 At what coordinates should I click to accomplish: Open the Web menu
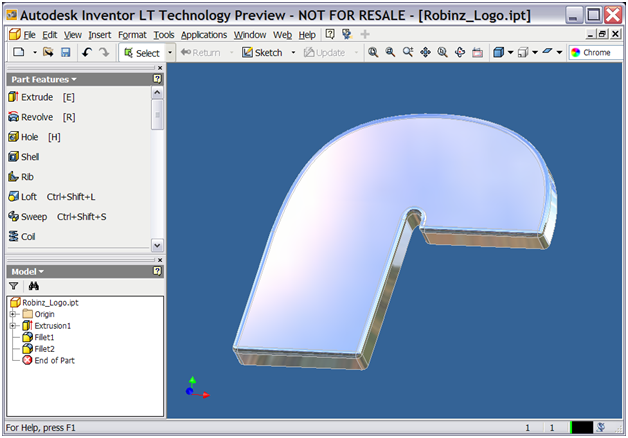(x=282, y=35)
